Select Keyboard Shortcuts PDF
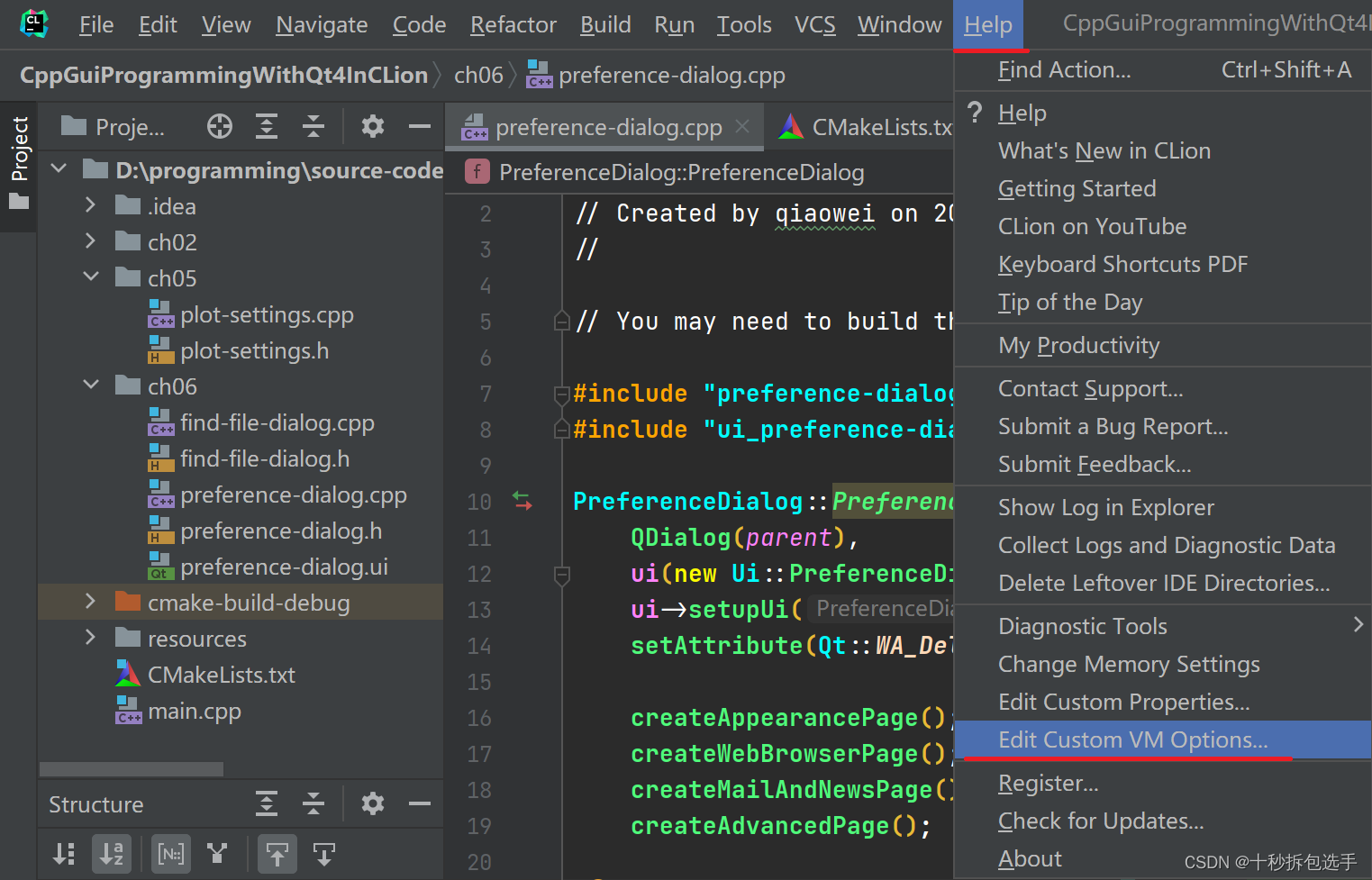 coord(1162,264)
